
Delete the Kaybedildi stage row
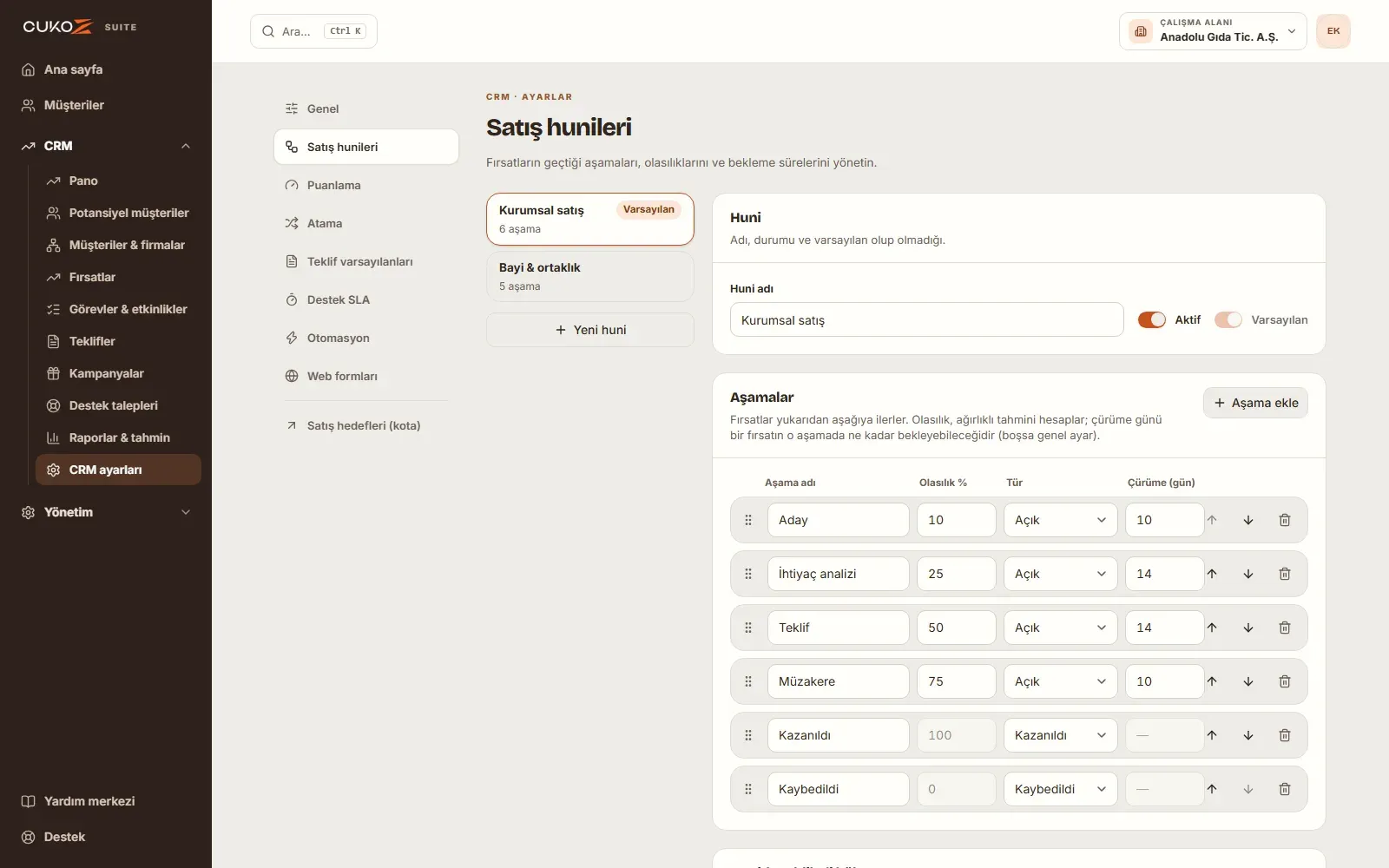click(1285, 789)
